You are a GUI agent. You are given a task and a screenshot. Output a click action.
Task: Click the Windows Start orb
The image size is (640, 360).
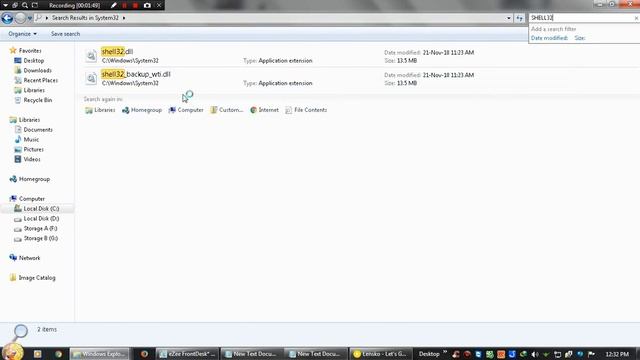(12, 352)
